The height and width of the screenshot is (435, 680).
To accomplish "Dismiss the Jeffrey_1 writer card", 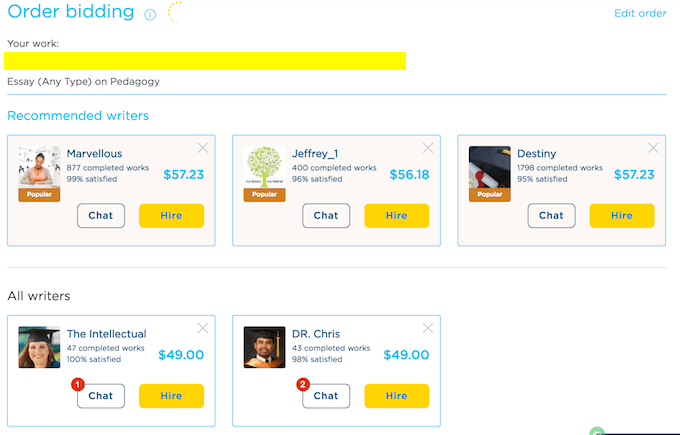I will (429, 148).
